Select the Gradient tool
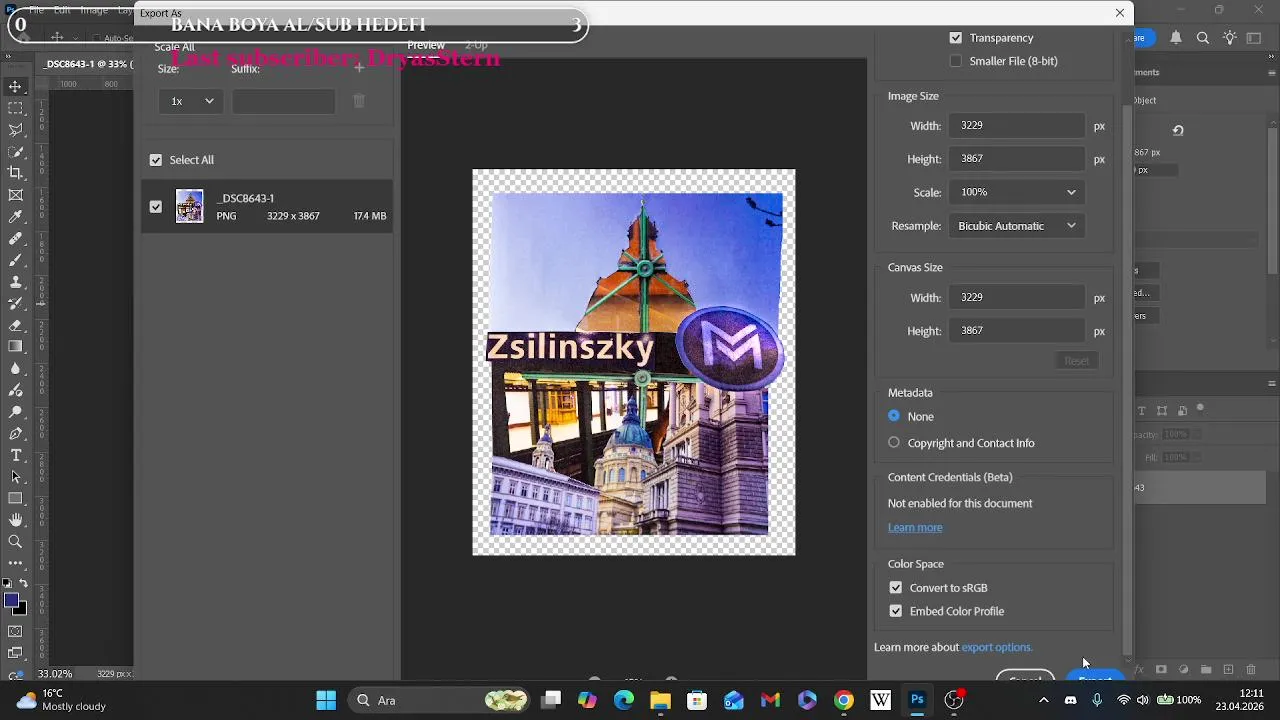1280x720 pixels. coord(15,347)
